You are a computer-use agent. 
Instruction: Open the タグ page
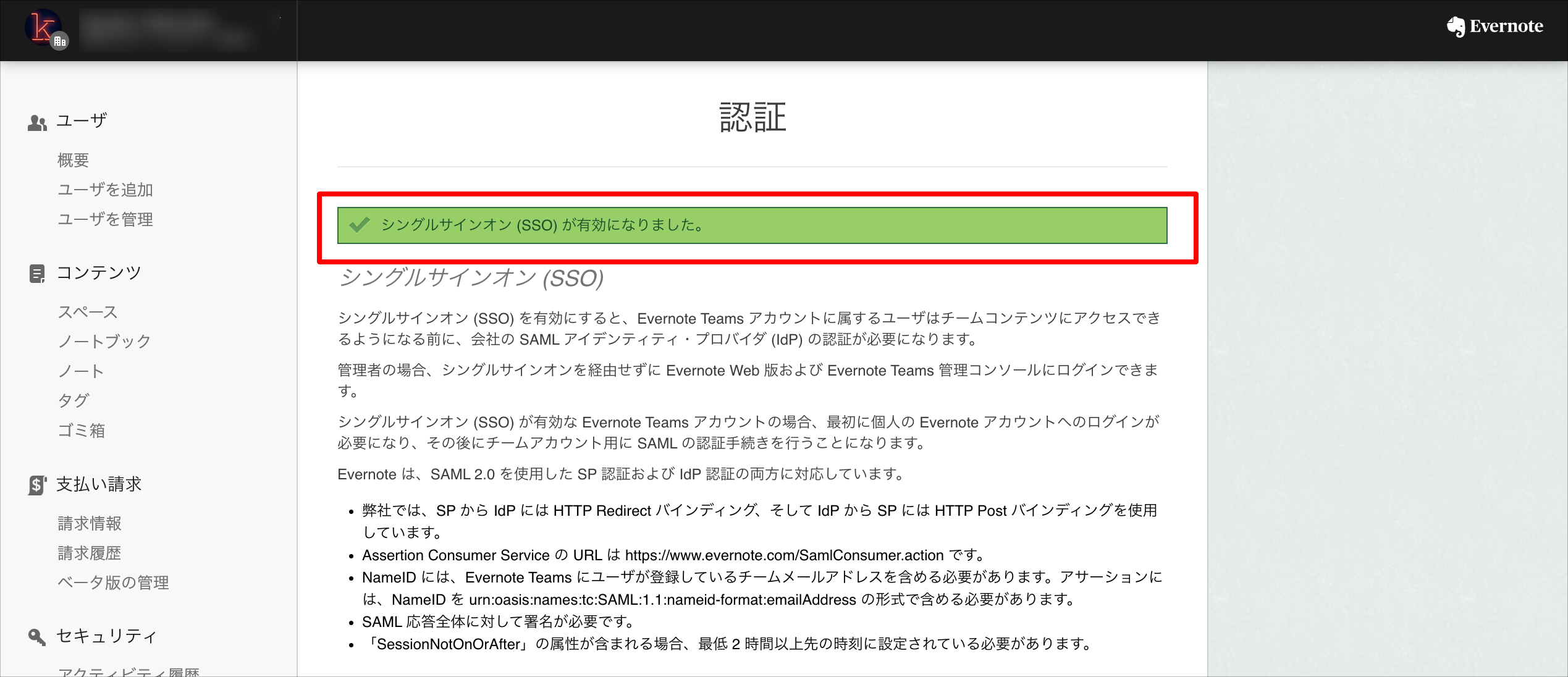point(74,401)
